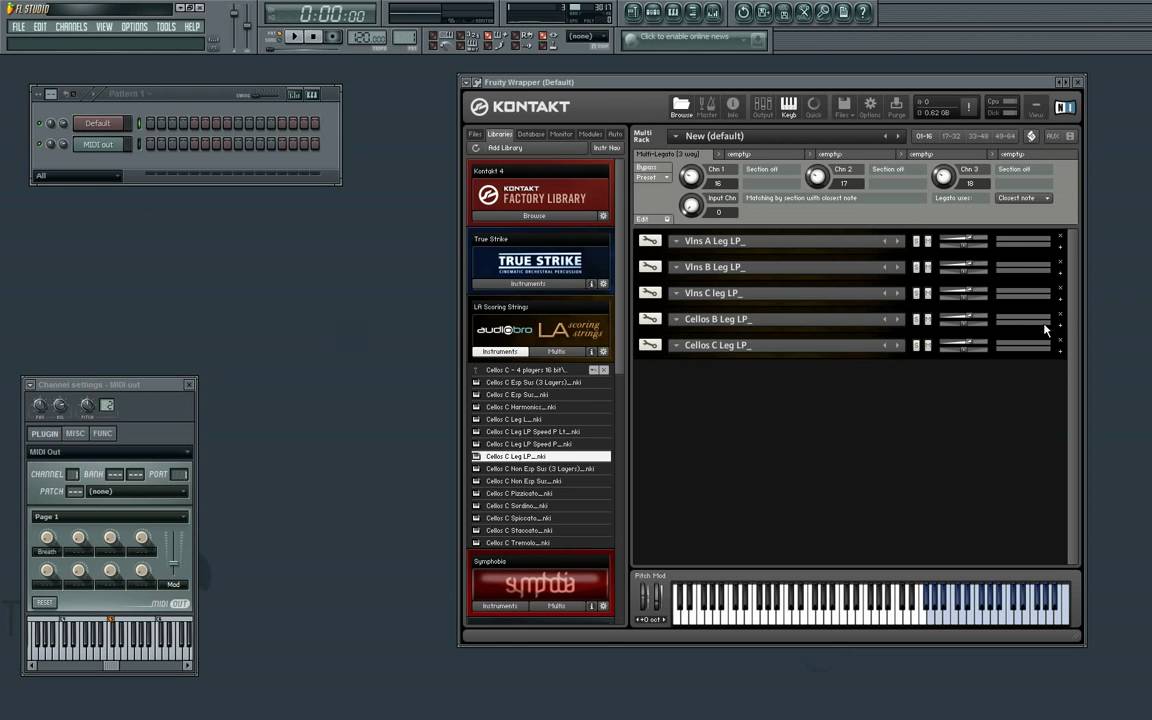Viewport: 1152px width, 720px height.
Task: Click the Purge icon in Kontakt
Action: click(x=896, y=107)
